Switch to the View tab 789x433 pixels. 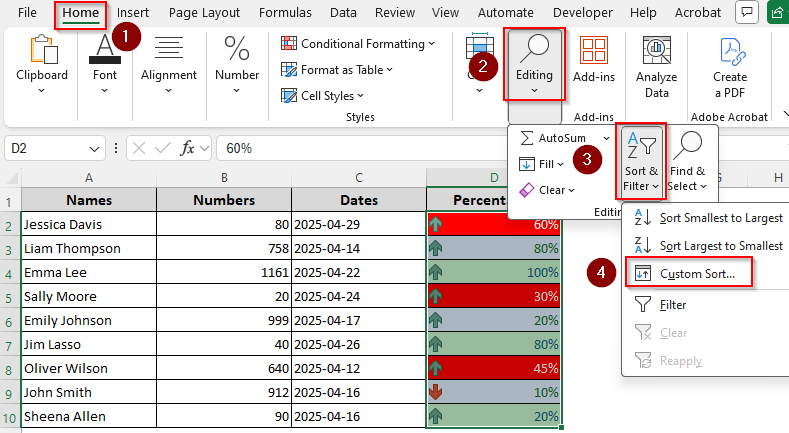click(x=445, y=13)
